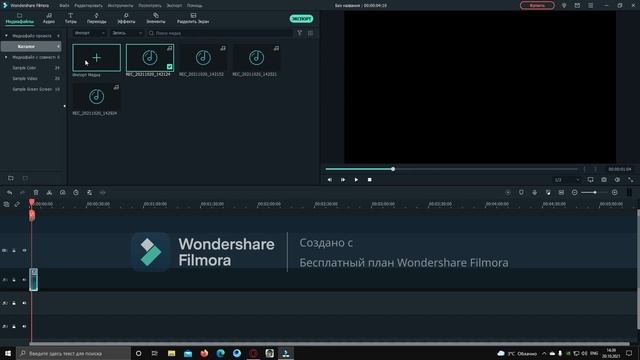
Task: Take a snapshot with the camera icon
Action: tap(604, 180)
